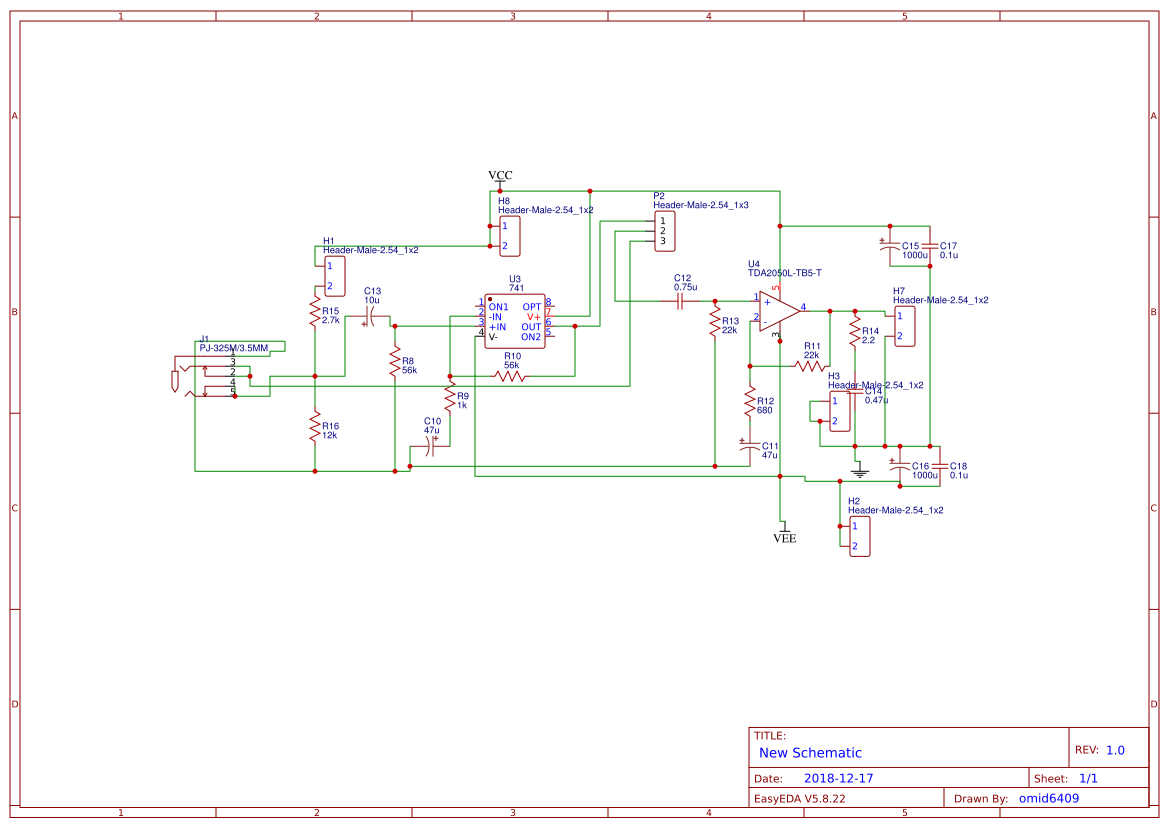Click the R8 56k resistor symbol
The image size is (1169, 828).
click(396, 362)
